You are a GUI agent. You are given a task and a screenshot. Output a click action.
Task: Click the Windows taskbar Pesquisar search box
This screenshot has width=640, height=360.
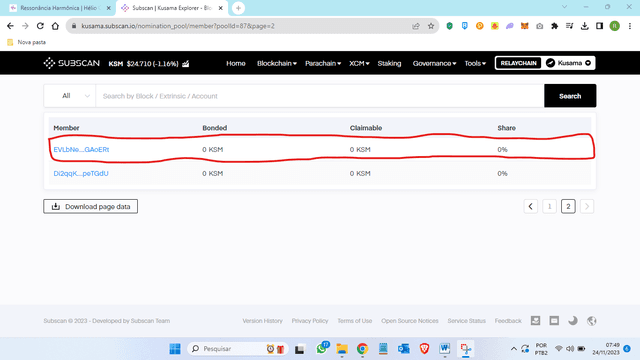tap(238, 349)
